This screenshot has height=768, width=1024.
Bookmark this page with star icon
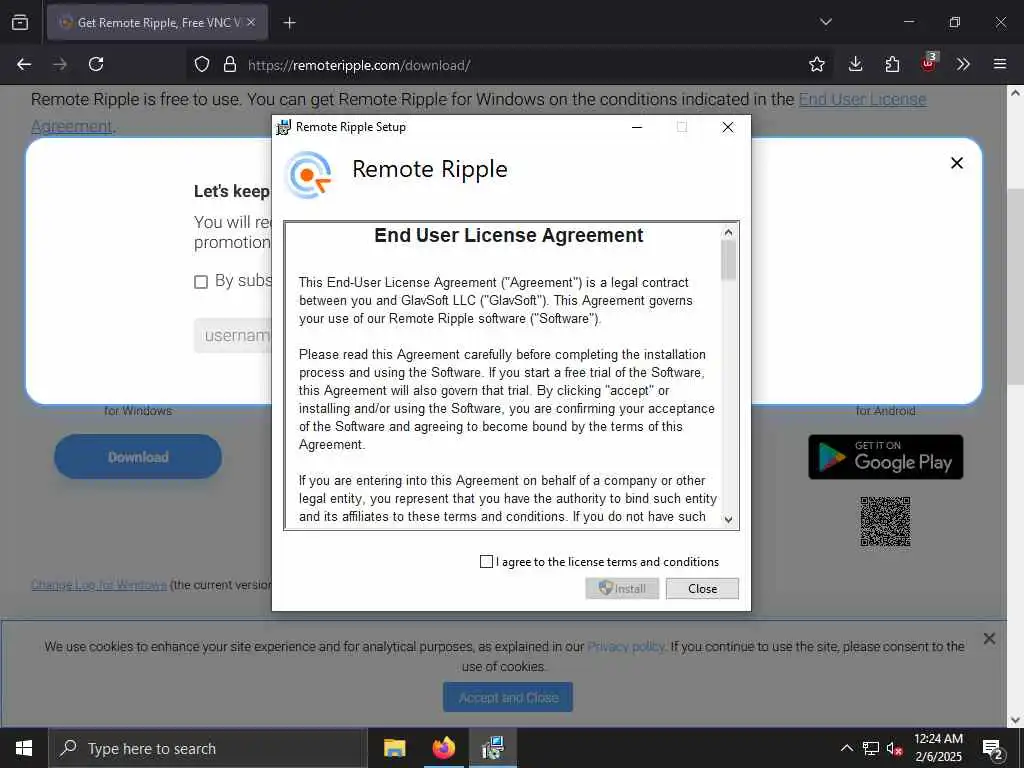click(816, 64)
